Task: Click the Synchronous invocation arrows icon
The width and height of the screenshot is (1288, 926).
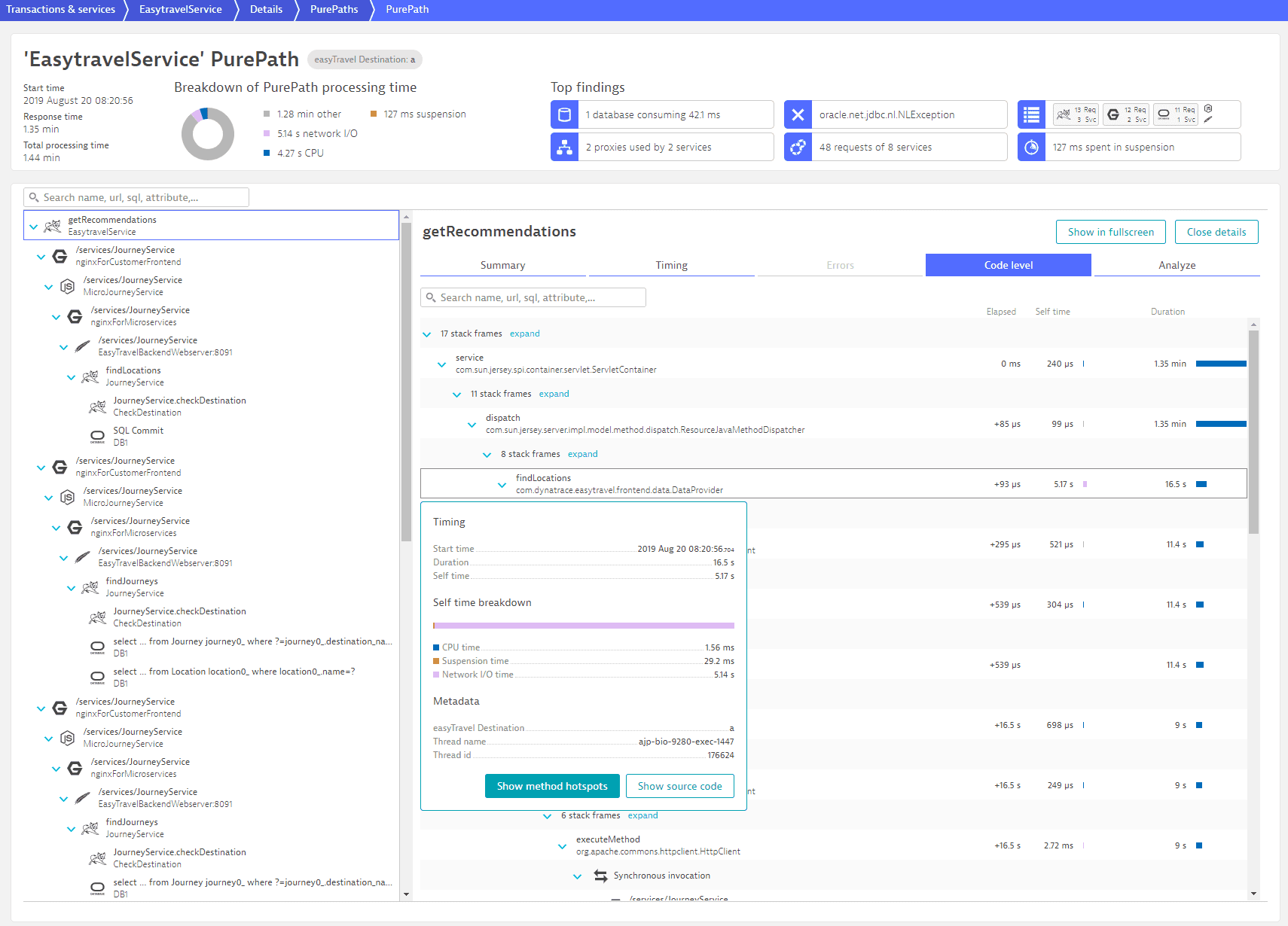Action: [x=600, y=876]
